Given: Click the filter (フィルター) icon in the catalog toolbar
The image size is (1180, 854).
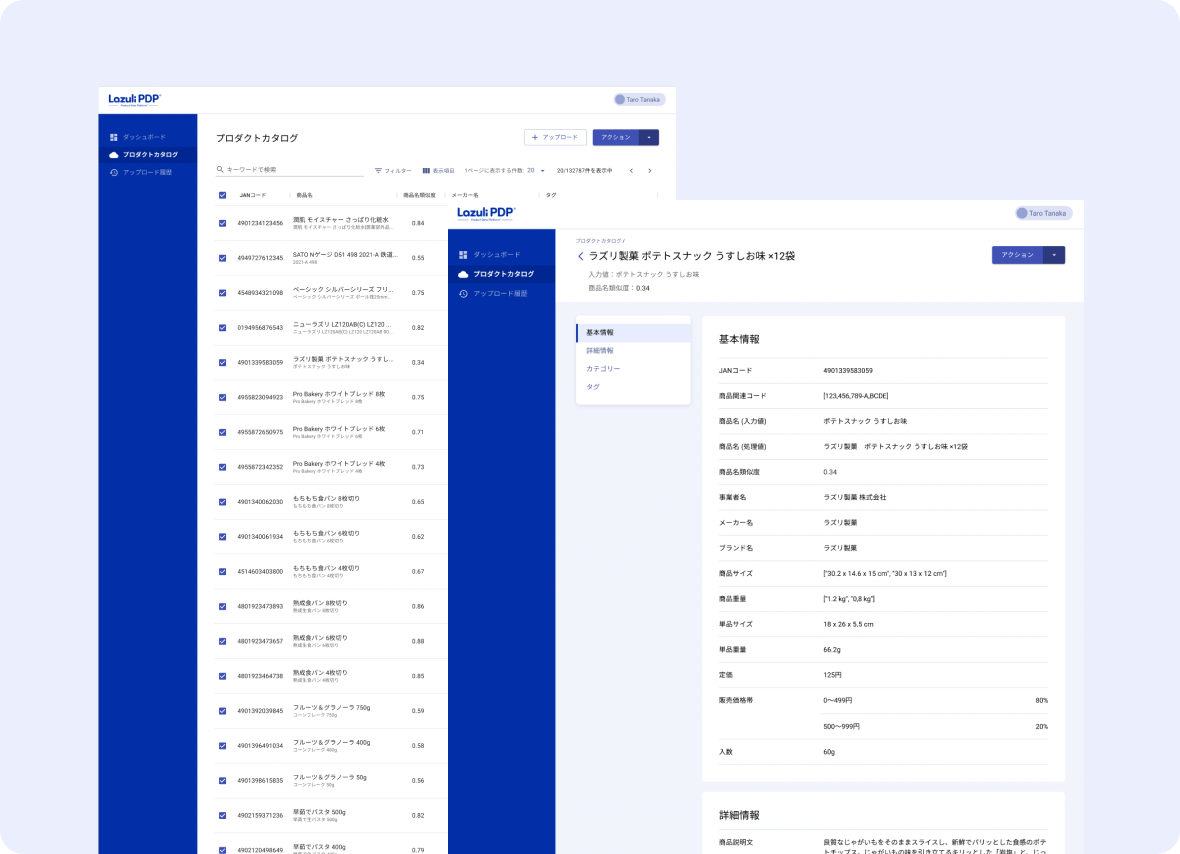Looking at the screenshot, I should pos(378,171).
